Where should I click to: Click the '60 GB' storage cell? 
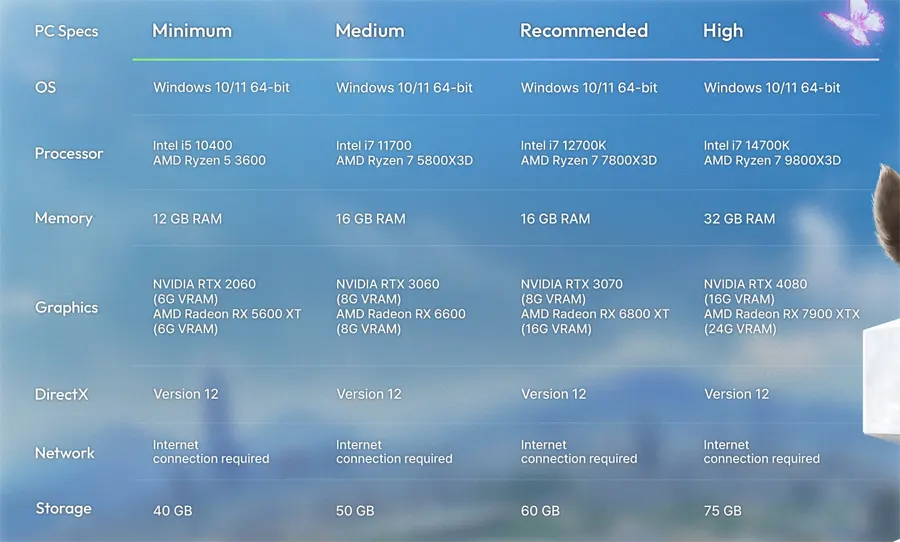click(540, 510)
